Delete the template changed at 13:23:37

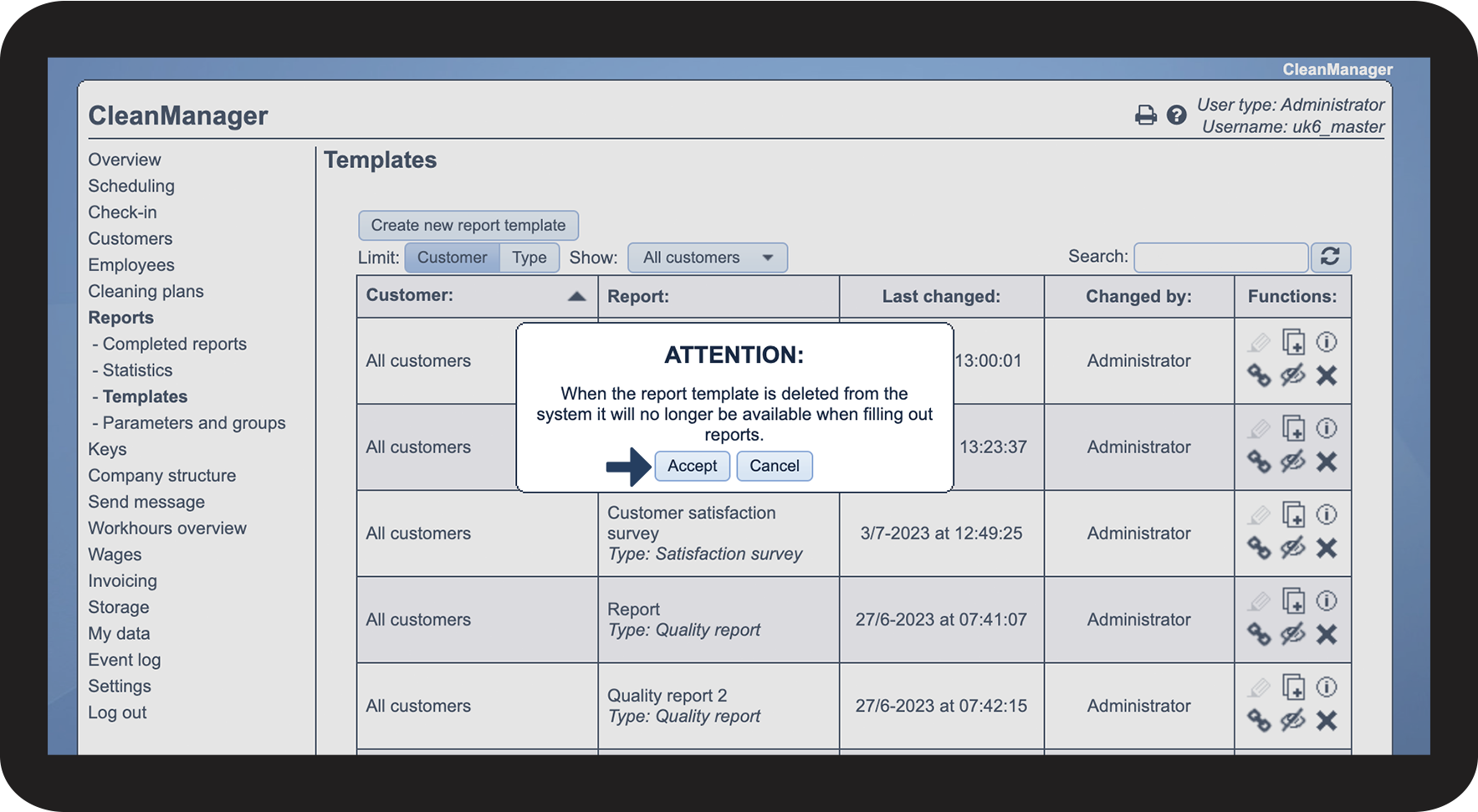[x=1327, y=462]
